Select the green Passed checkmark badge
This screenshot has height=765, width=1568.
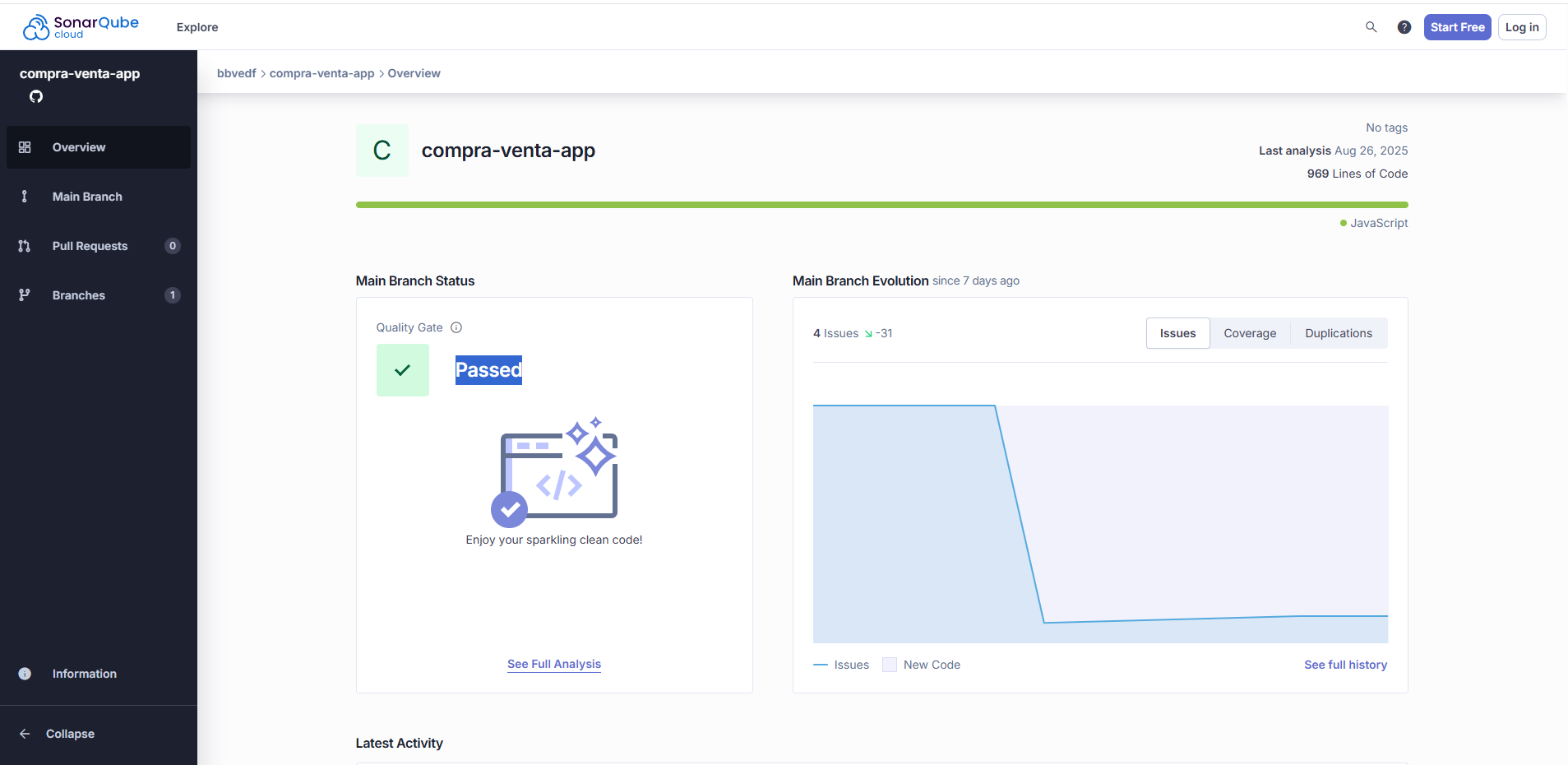tap(403, 370)
